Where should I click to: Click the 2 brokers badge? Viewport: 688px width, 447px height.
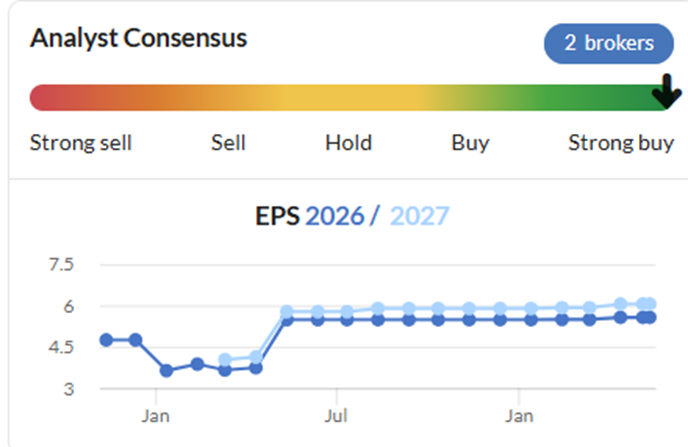(609, 43)
